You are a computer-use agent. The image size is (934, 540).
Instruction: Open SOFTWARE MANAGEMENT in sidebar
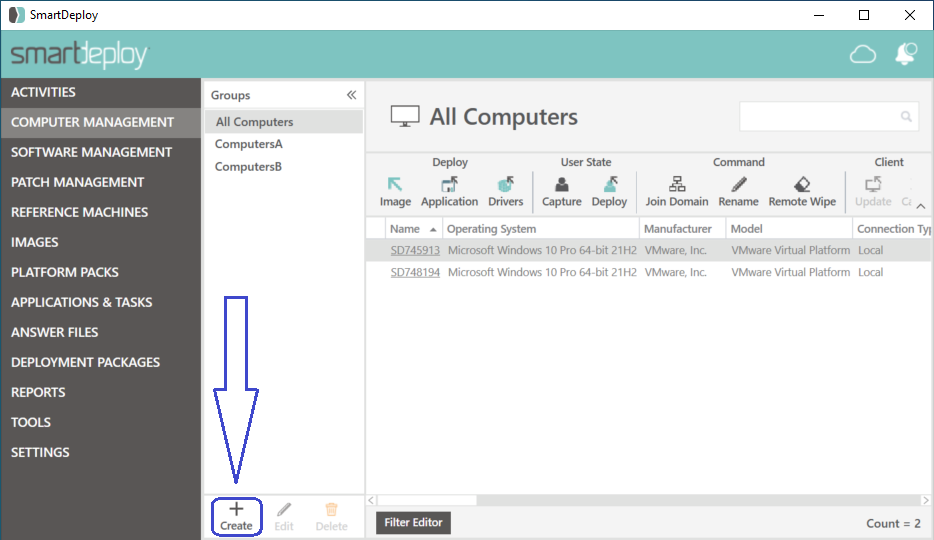pos(101,152)
